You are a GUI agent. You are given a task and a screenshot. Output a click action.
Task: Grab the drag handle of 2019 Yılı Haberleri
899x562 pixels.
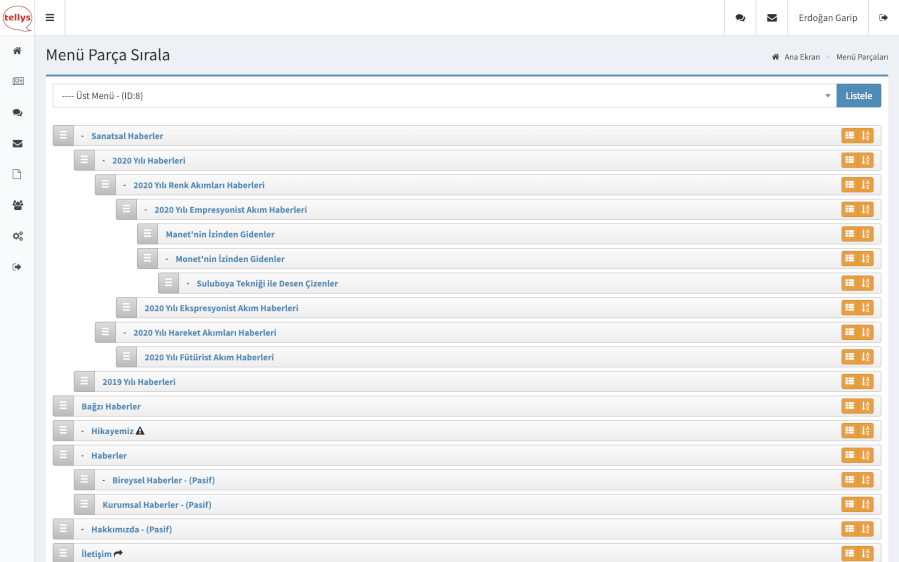85,381
